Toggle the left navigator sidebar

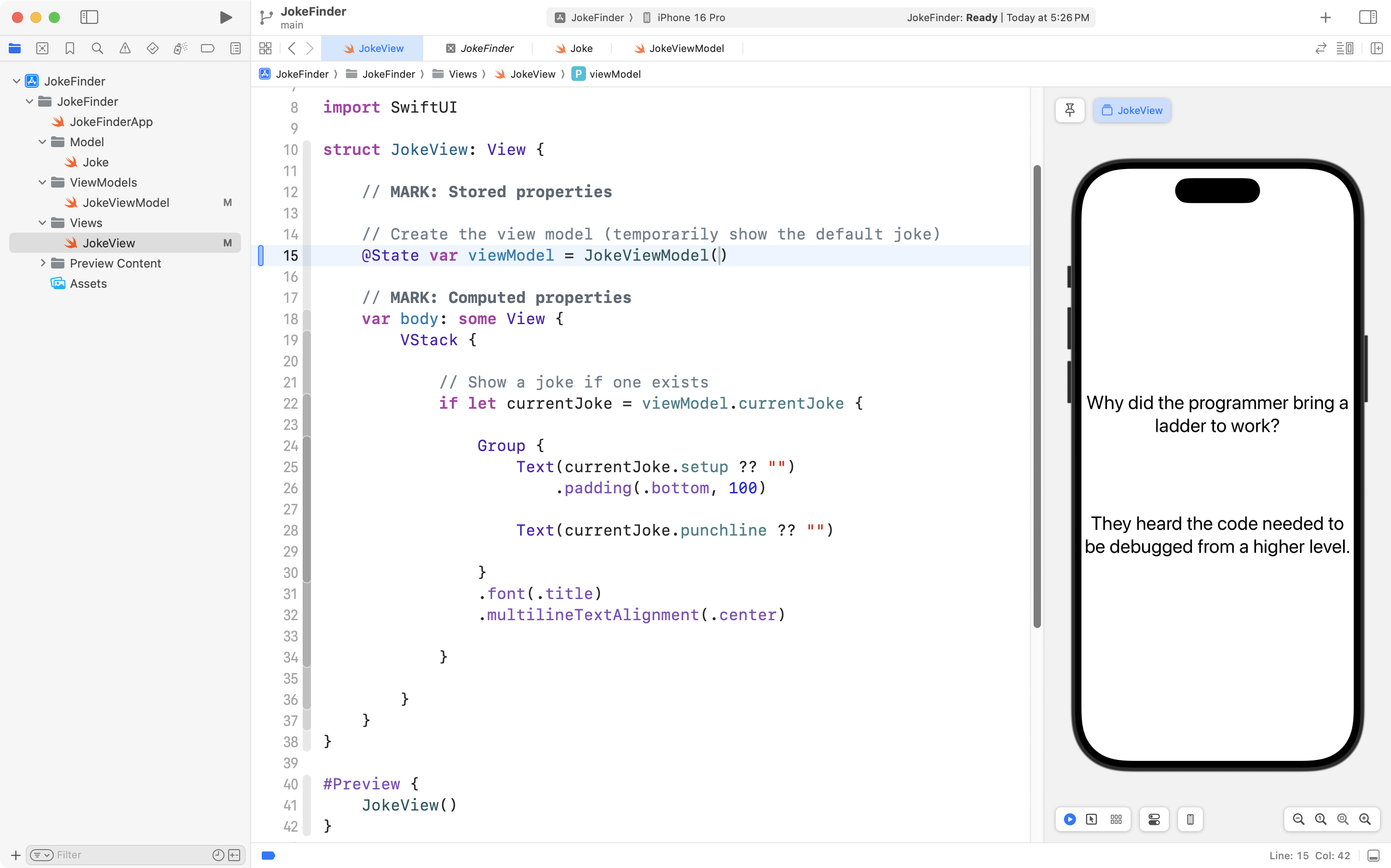point(89,17)
